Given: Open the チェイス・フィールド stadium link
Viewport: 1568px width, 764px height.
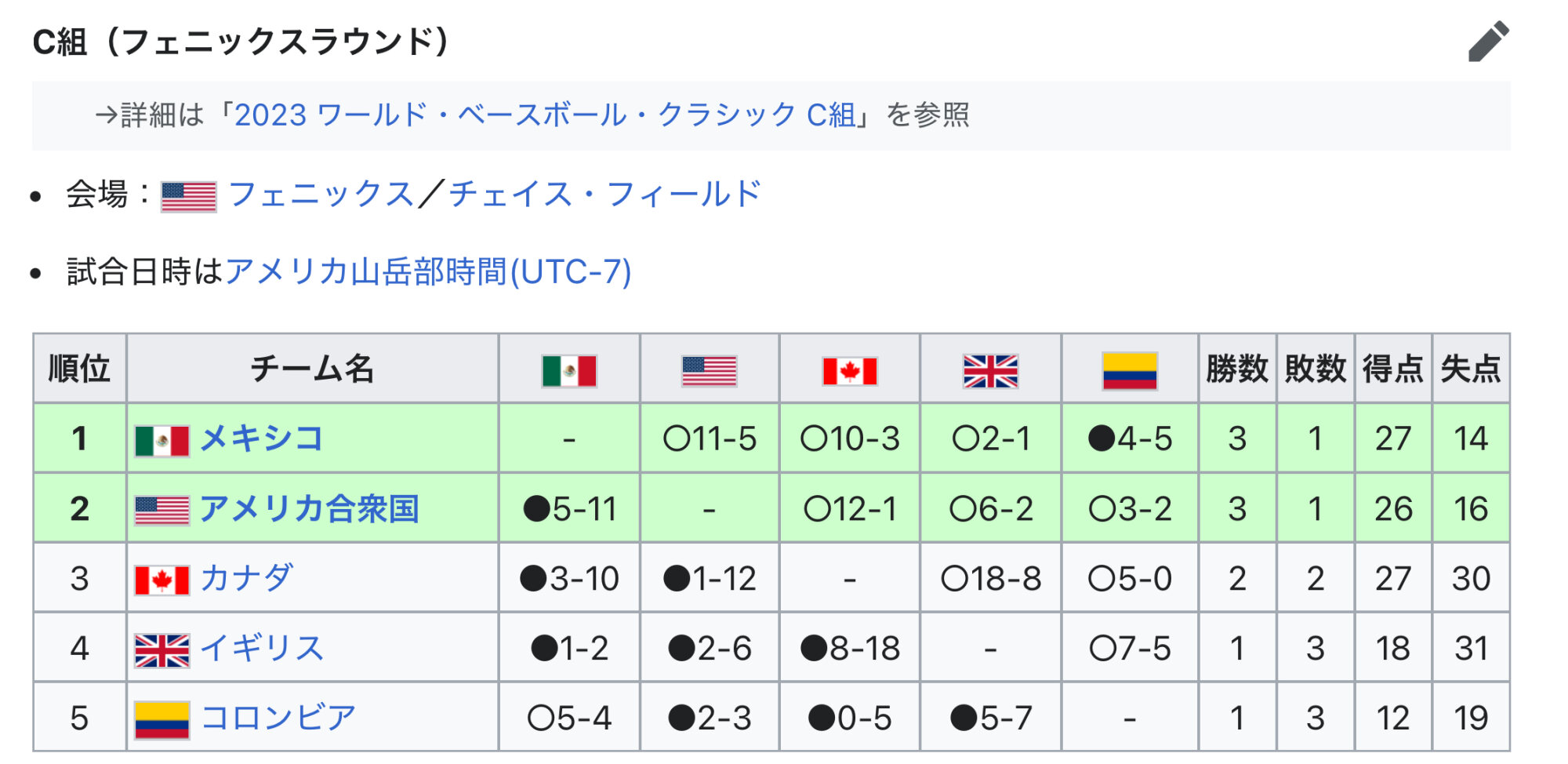Looking at the screenshot, I should [x=604, y=195].
